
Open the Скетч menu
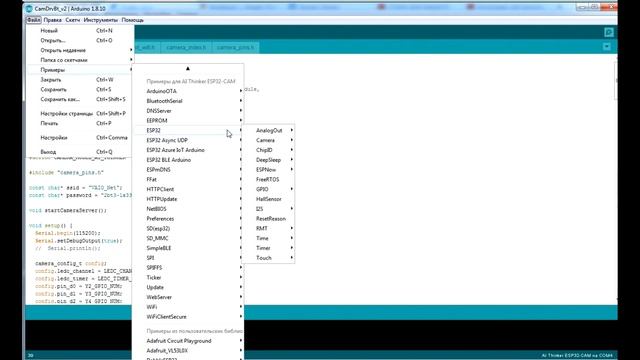[73, 20]
